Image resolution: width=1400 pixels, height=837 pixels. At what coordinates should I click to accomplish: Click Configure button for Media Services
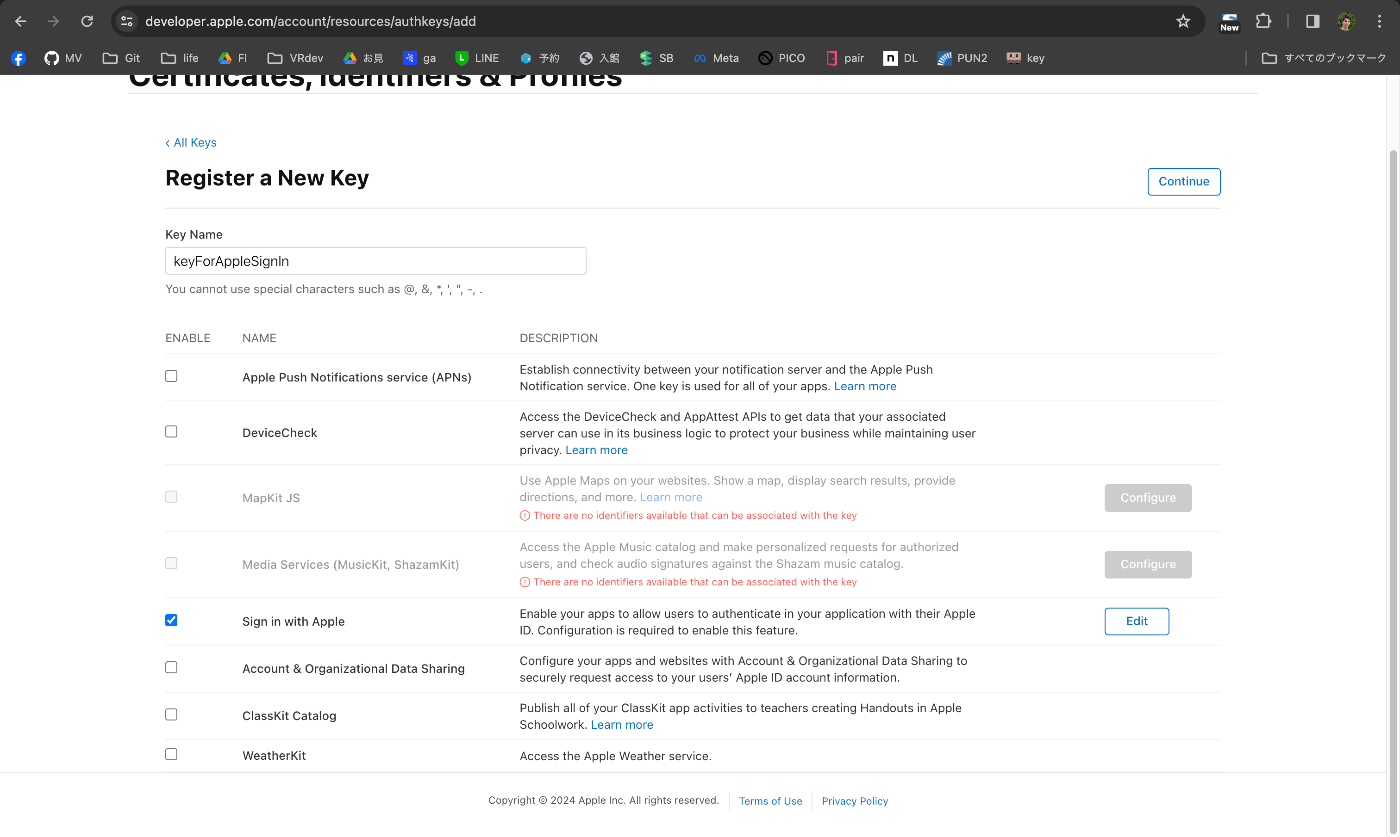tap(1148, 564)
